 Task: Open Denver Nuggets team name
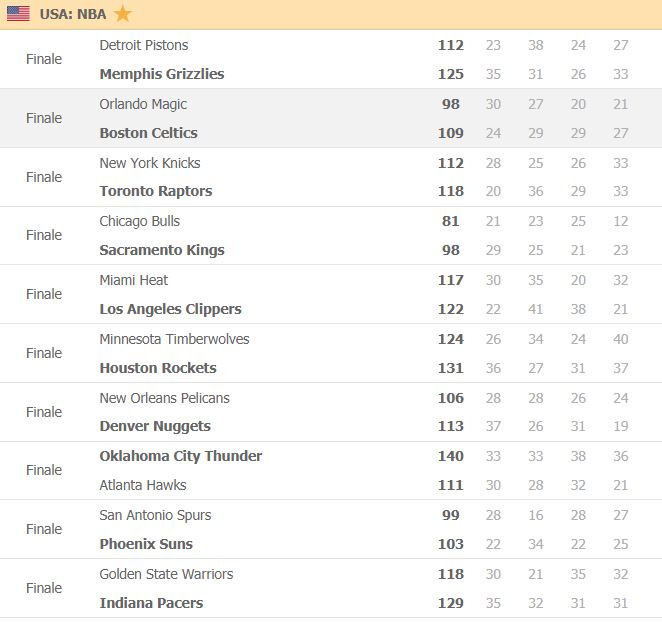pos(155,426)
